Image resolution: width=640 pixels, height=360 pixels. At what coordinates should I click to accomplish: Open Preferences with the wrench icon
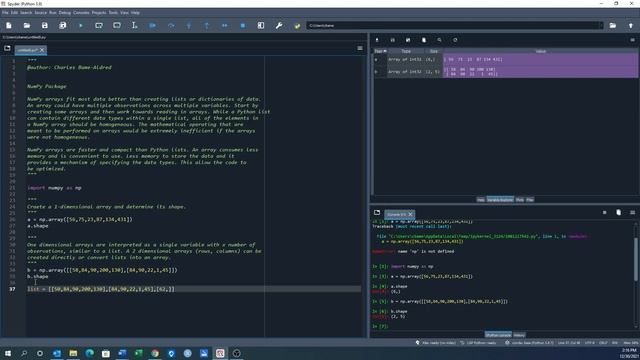[x=279, y=25]
